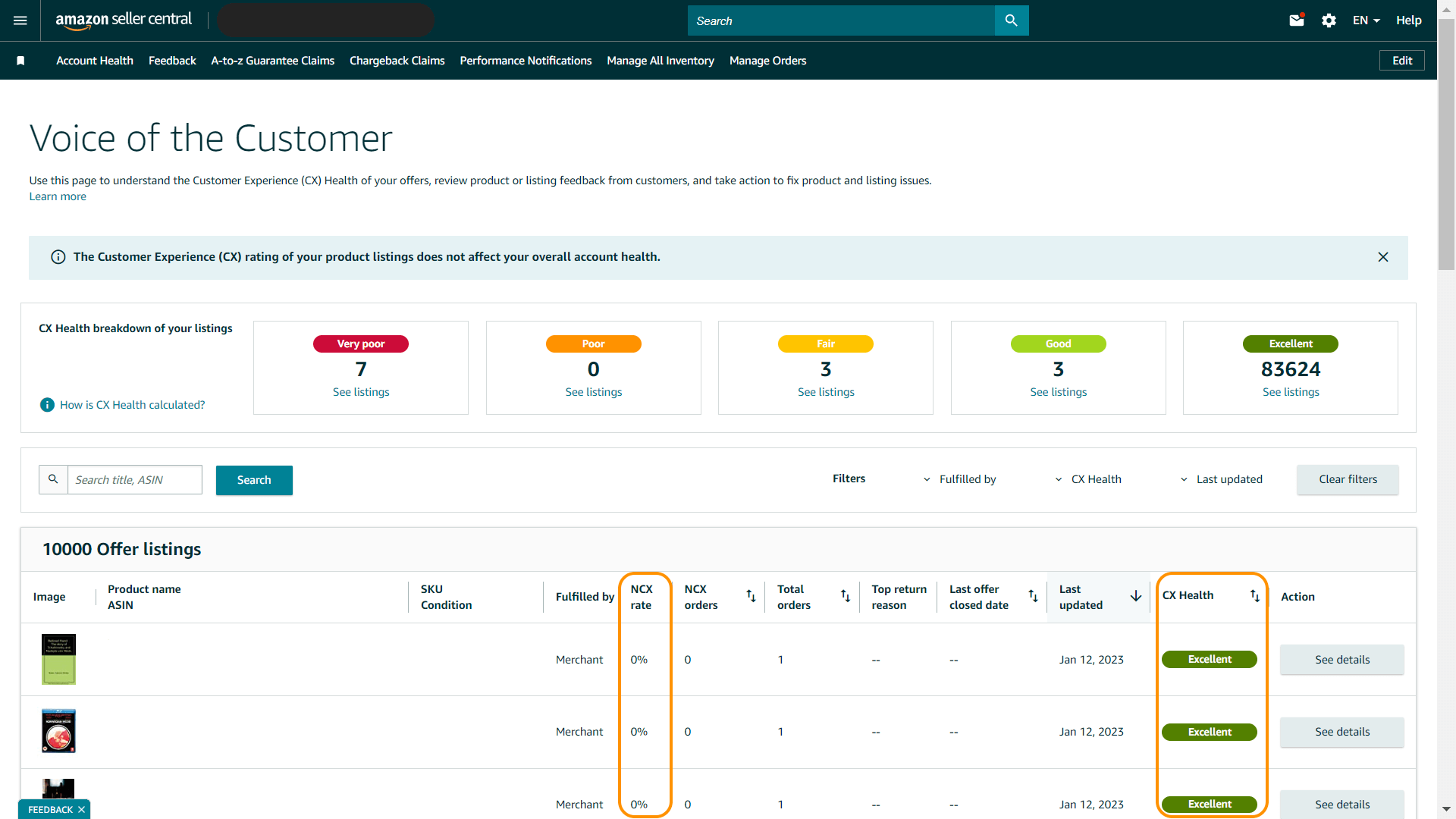This screenshot has height=819, width=1456.
Task: Toggle sorting on the Total orders column
Action: click(845, 596)
